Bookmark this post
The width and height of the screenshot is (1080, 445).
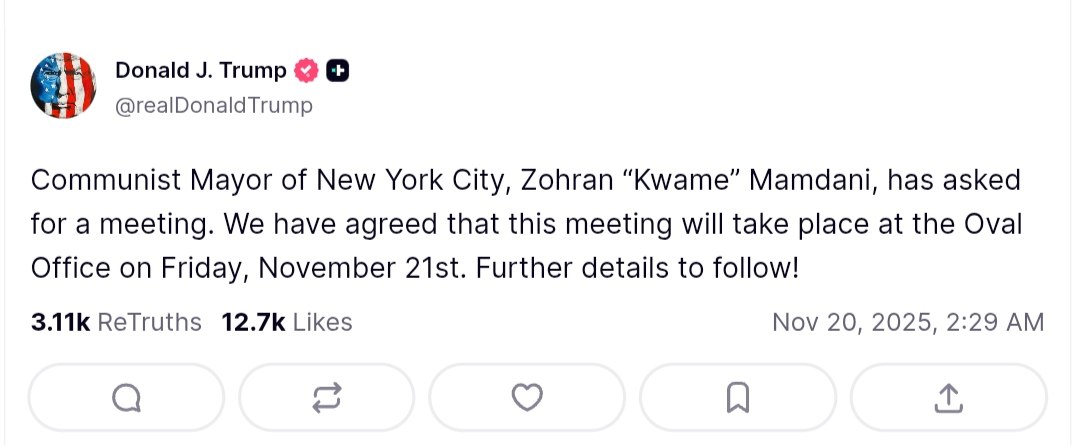coord(737,398)
